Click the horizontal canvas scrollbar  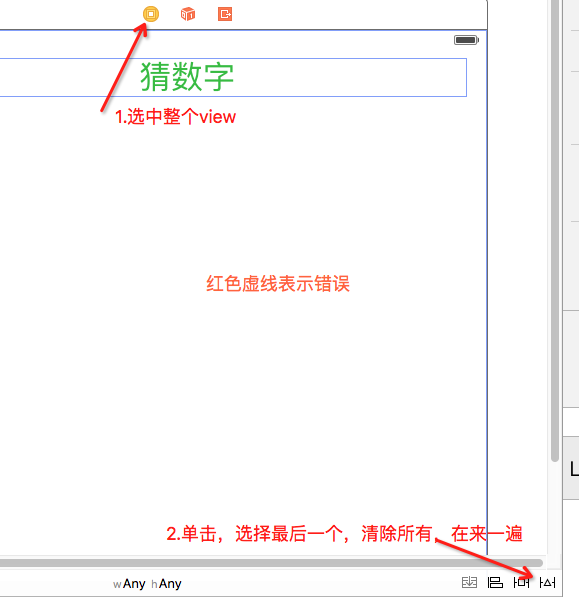point(271,563)
